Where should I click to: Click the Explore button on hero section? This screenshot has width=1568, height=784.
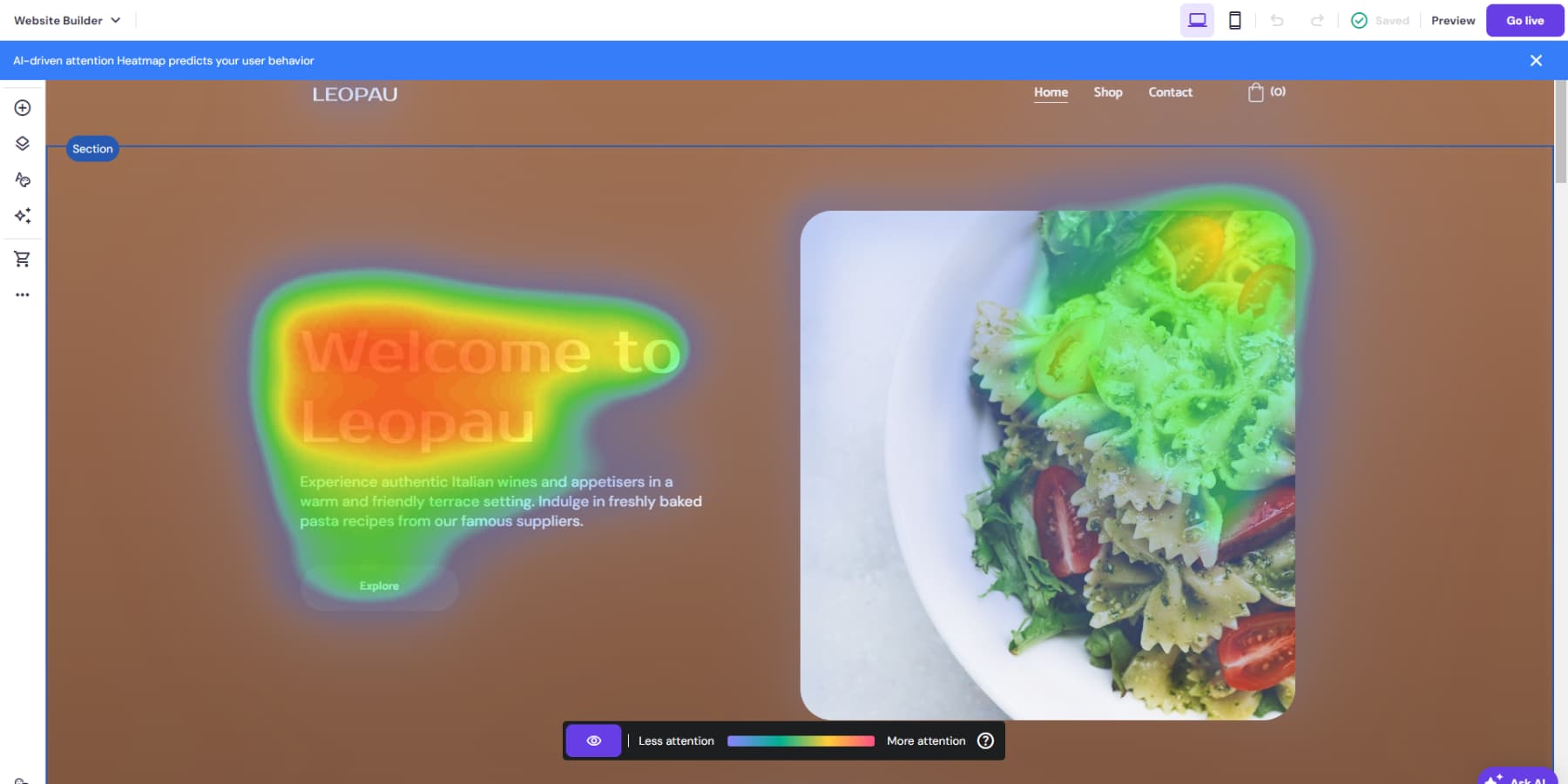point(378,586)
